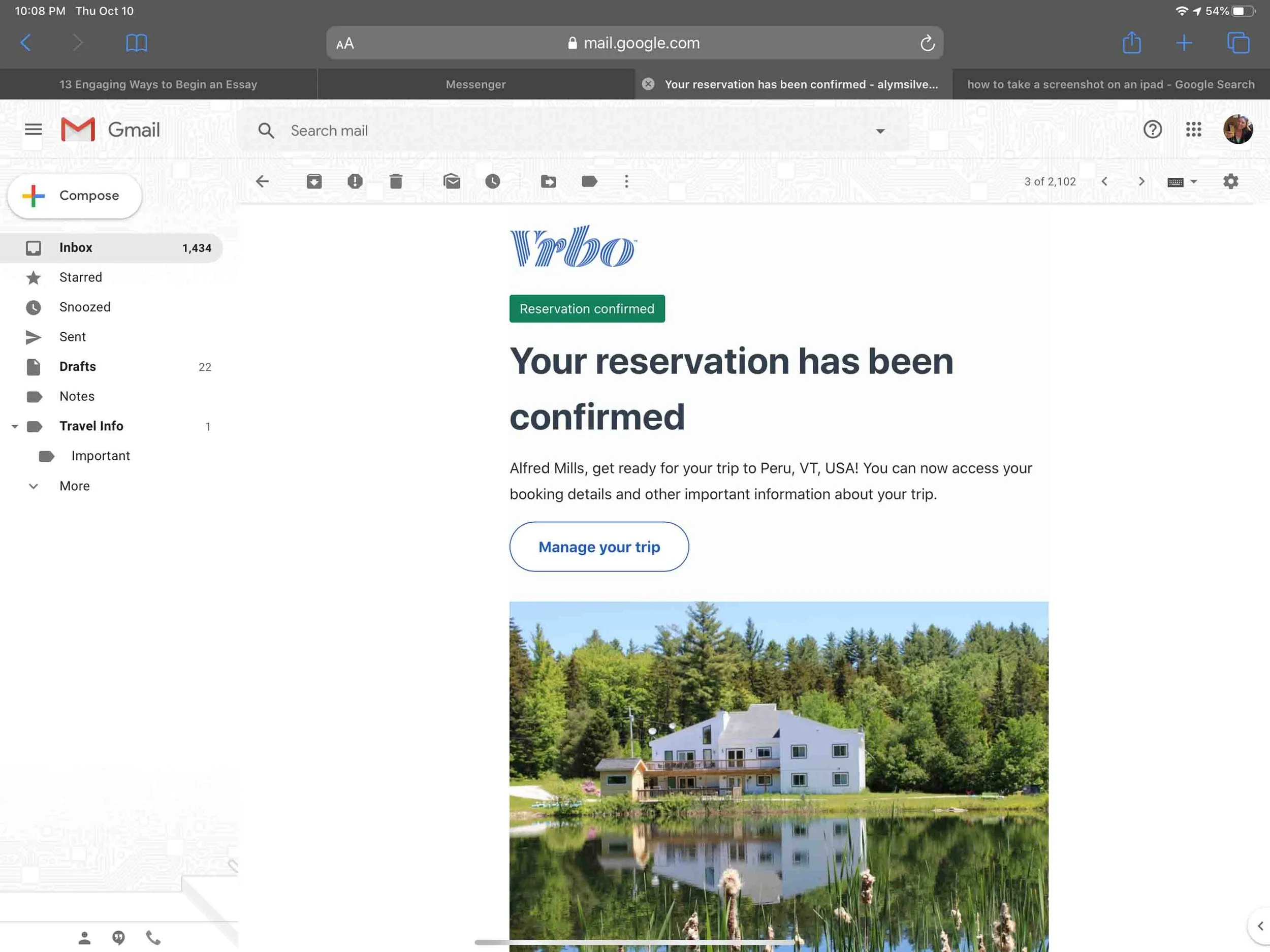Report the email as spam
This screenshot has width=1270, height=952.
[355, 181]
